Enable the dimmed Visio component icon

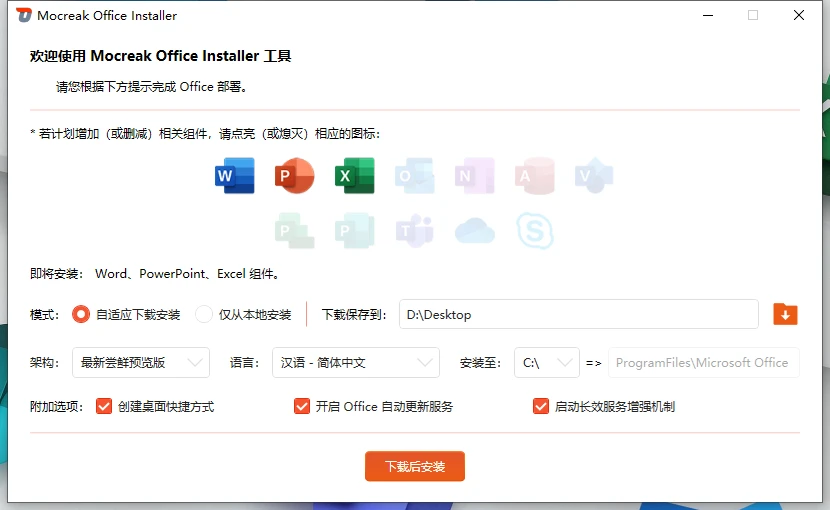point(594,175)
